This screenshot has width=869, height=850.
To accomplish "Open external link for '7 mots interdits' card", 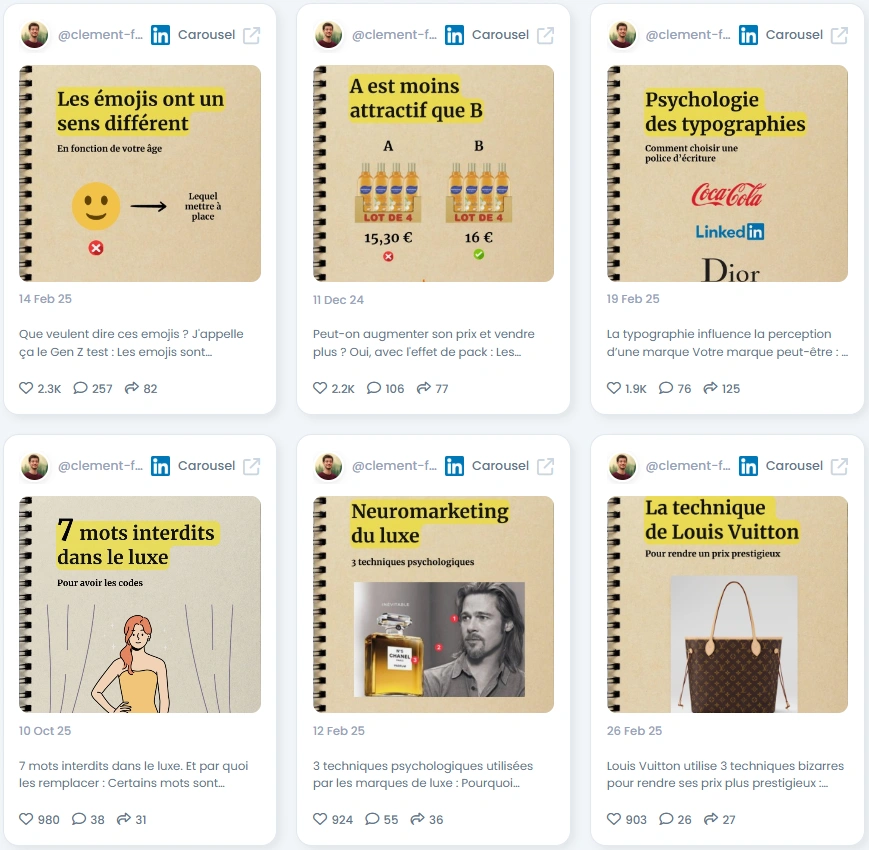I will (252, 467).
